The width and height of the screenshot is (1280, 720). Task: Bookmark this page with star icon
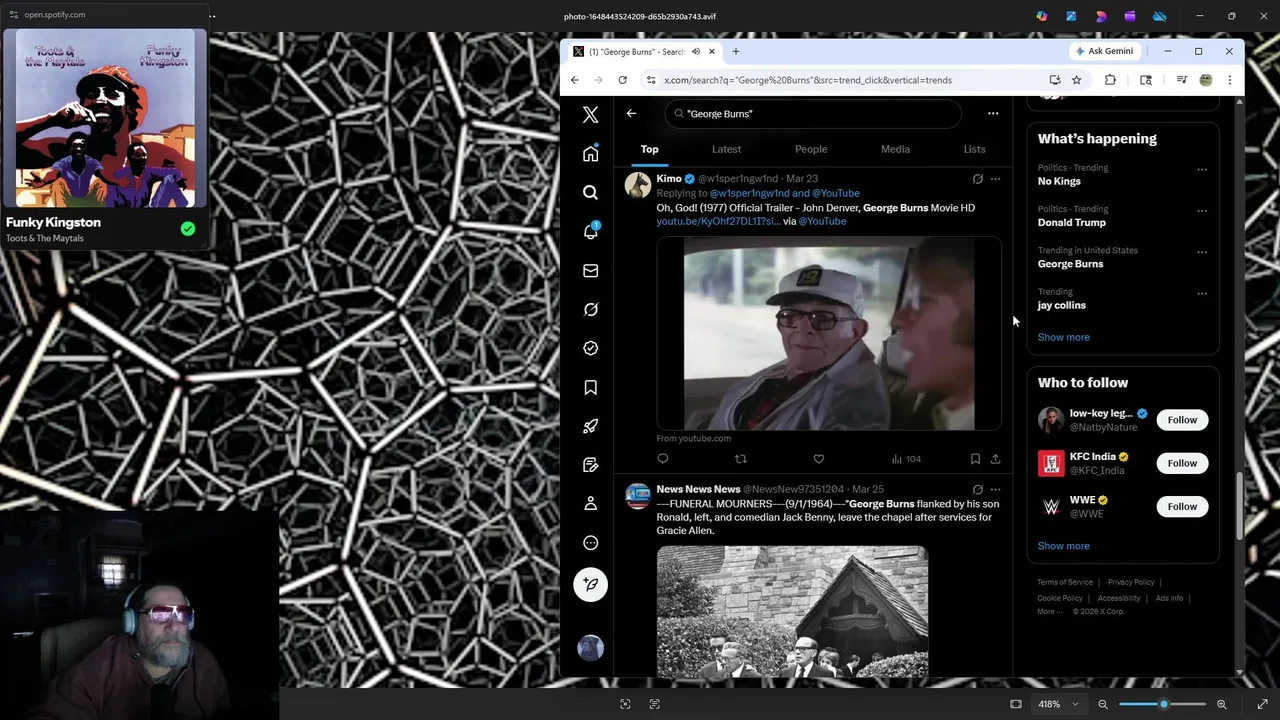click(x=1076, y=80)
